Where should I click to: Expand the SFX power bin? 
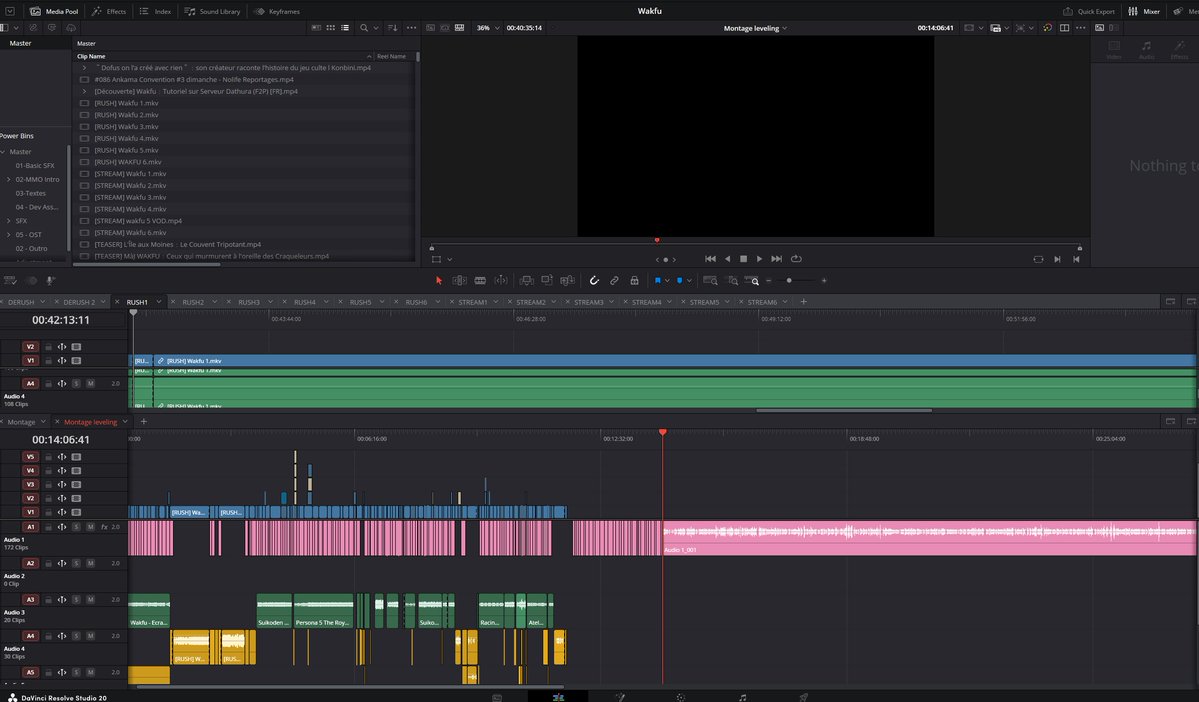click(8, 221)
